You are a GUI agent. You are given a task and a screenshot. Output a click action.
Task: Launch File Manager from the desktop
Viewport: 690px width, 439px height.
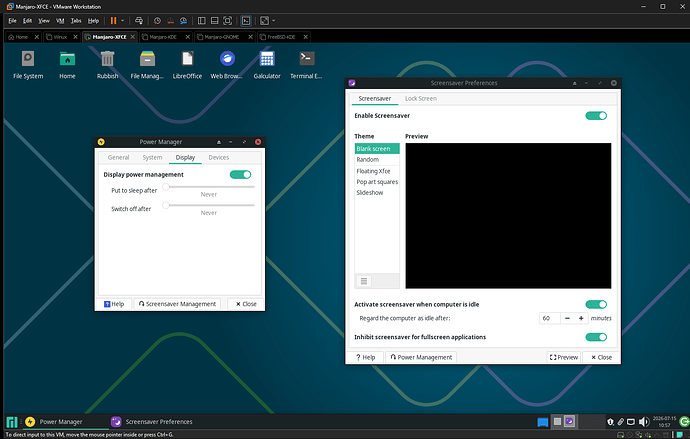click(x=147, y=65)
